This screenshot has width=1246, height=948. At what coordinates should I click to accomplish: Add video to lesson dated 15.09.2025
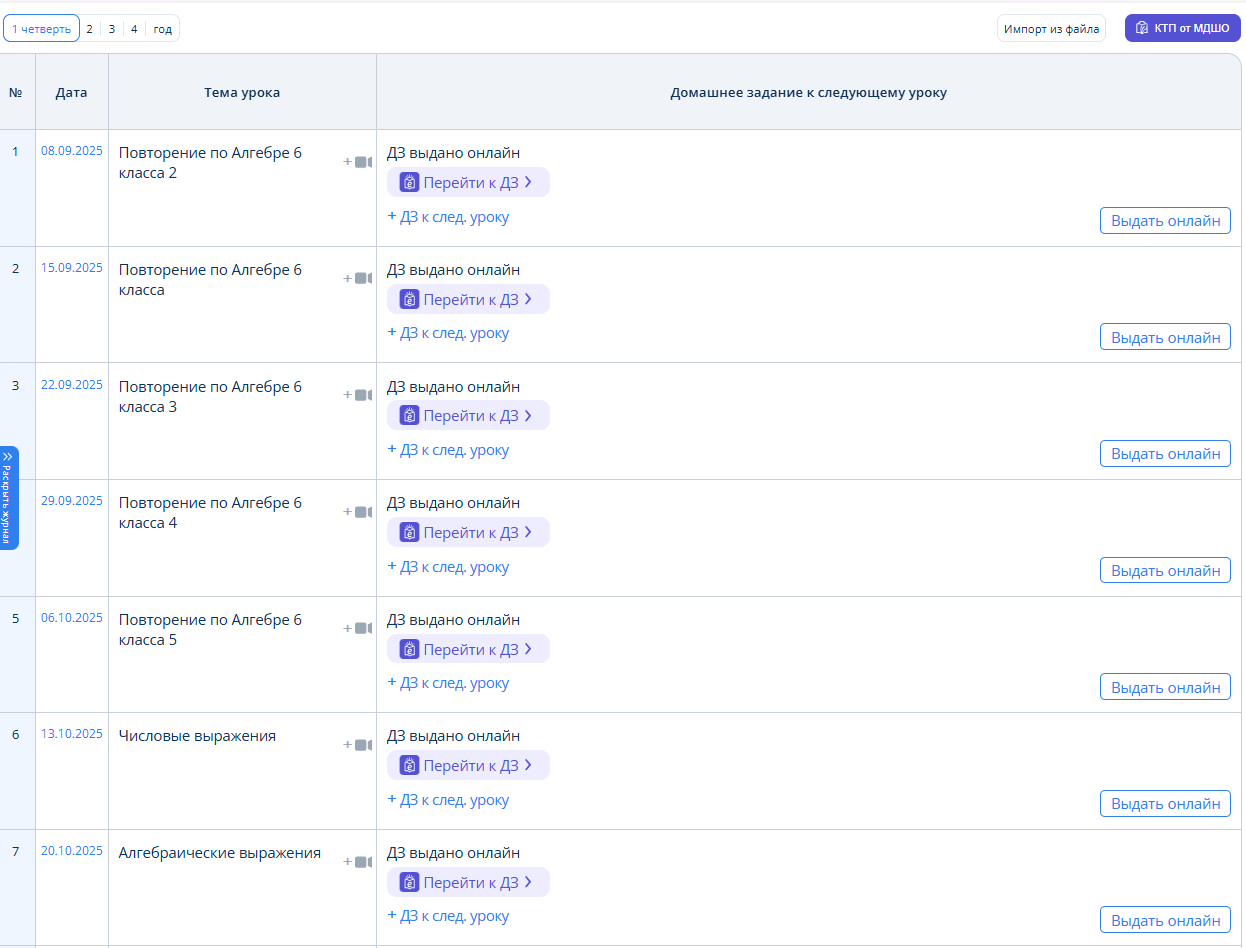click(x=358, y=279)
